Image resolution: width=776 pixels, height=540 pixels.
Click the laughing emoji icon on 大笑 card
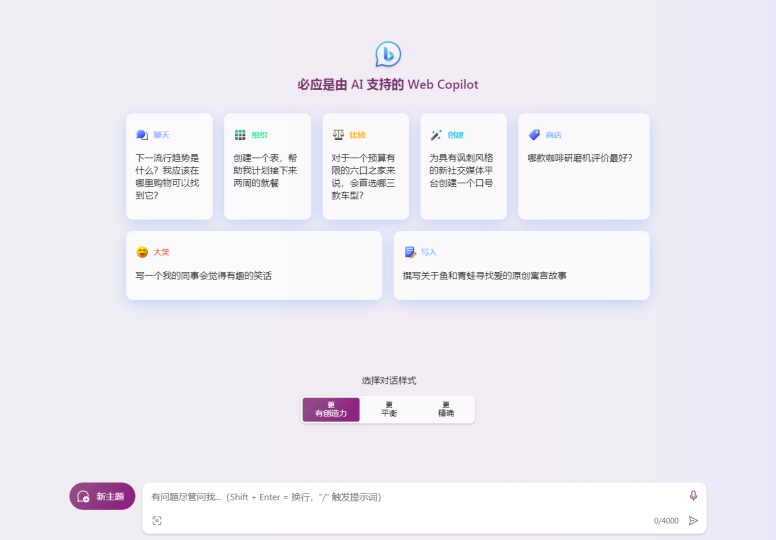pos(142,252)
